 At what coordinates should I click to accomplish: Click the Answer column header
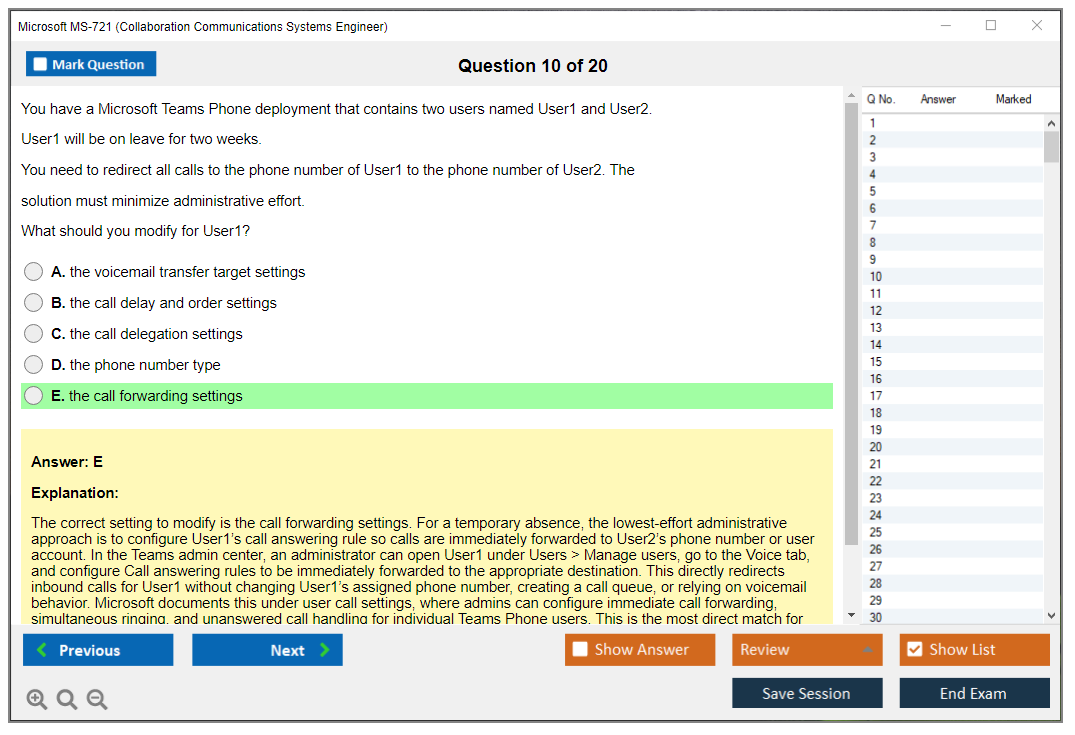pyautogui.click(x=938, y=99)
